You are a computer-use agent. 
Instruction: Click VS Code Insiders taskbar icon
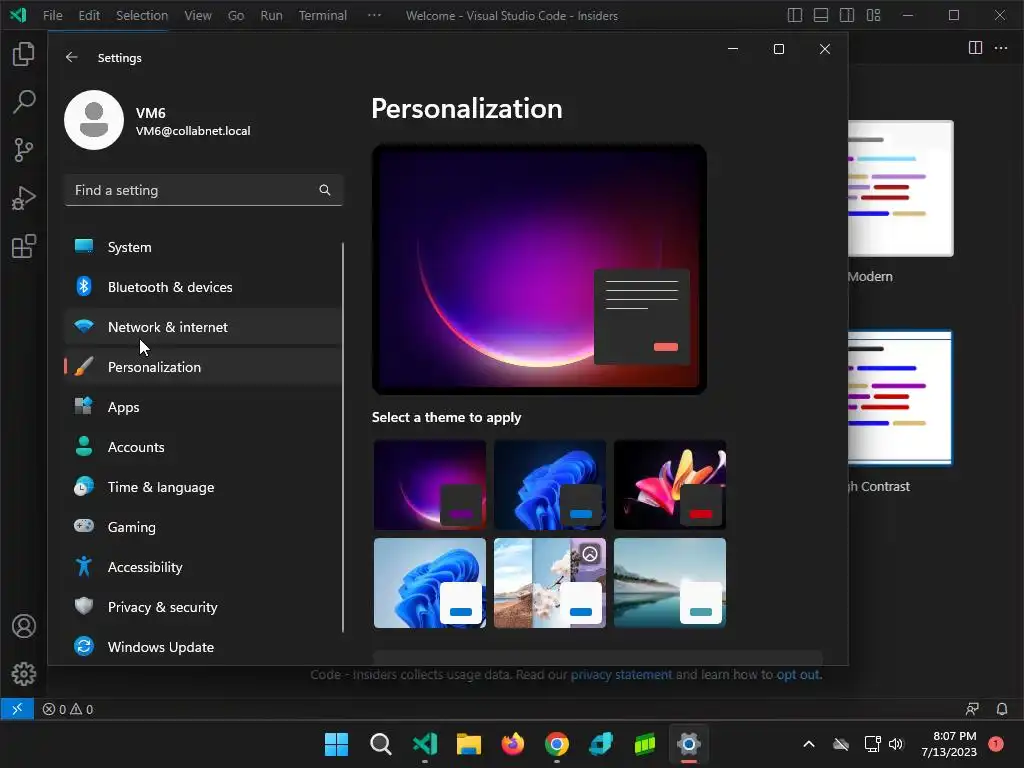(x=425, y=744)
